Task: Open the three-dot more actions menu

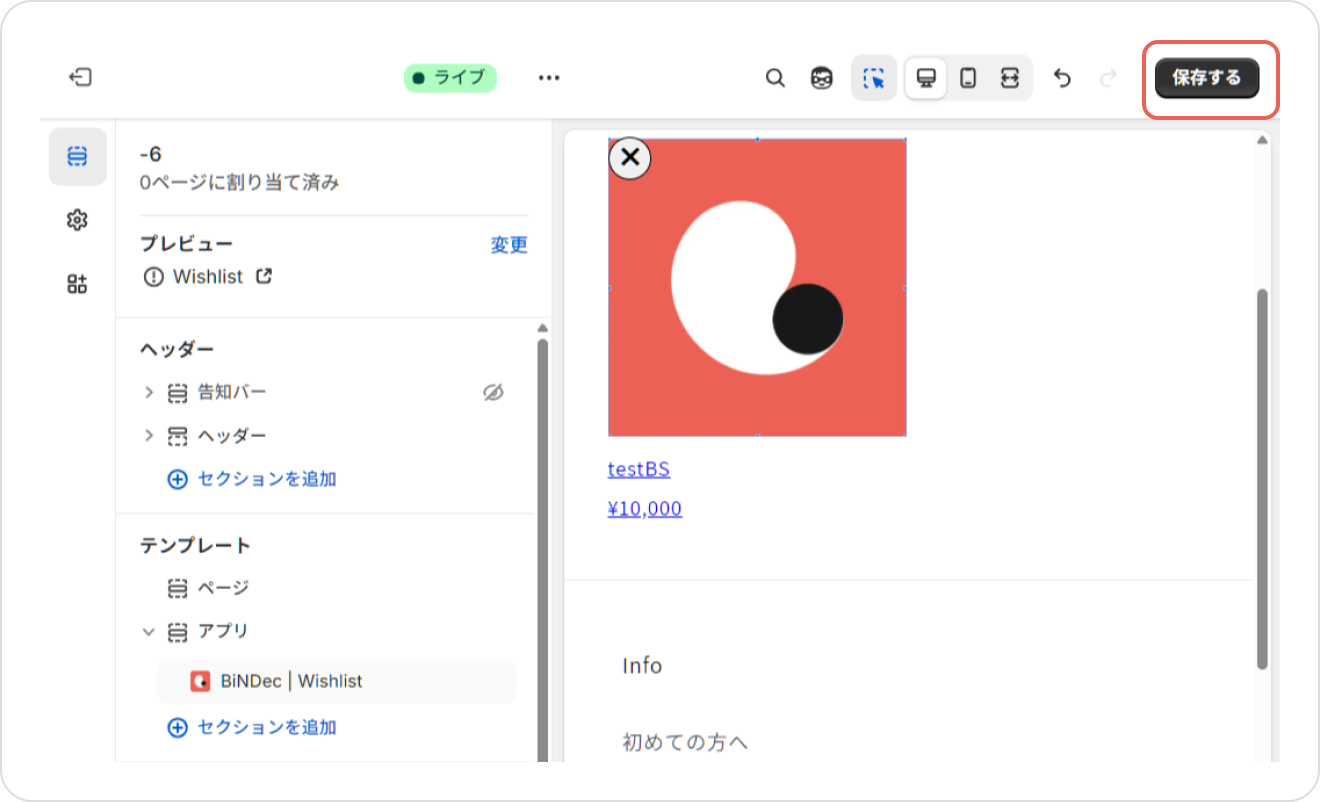Action: (x=549, y=78)
